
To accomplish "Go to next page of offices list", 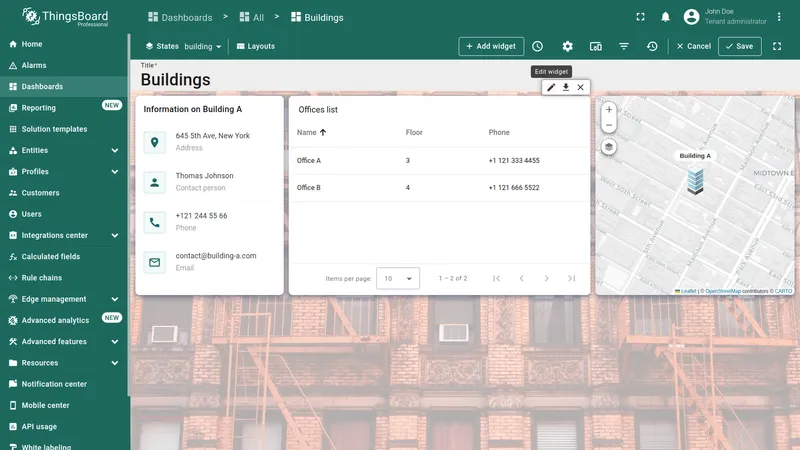I will (546, 278).
